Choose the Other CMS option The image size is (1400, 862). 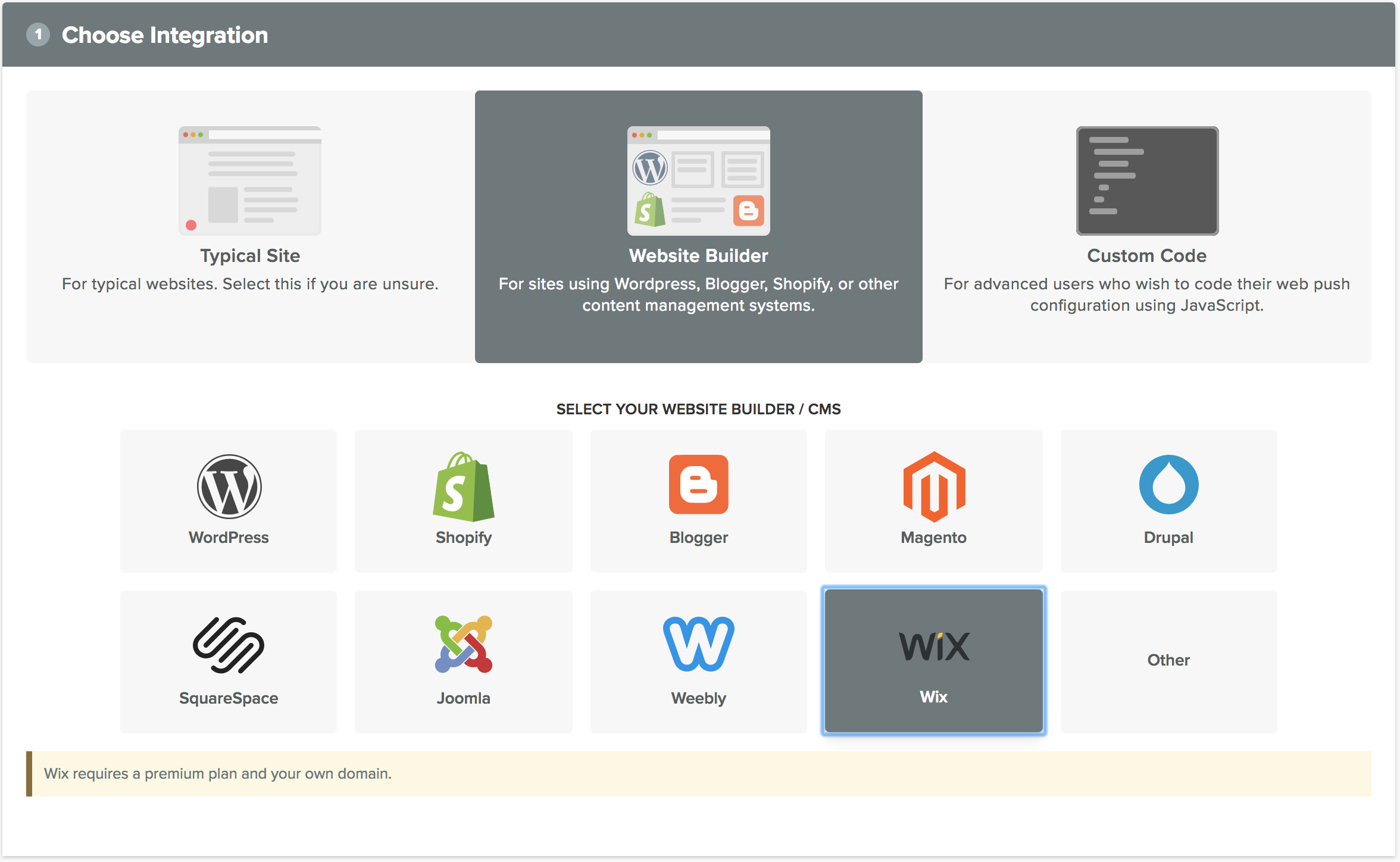point(1168,661)
